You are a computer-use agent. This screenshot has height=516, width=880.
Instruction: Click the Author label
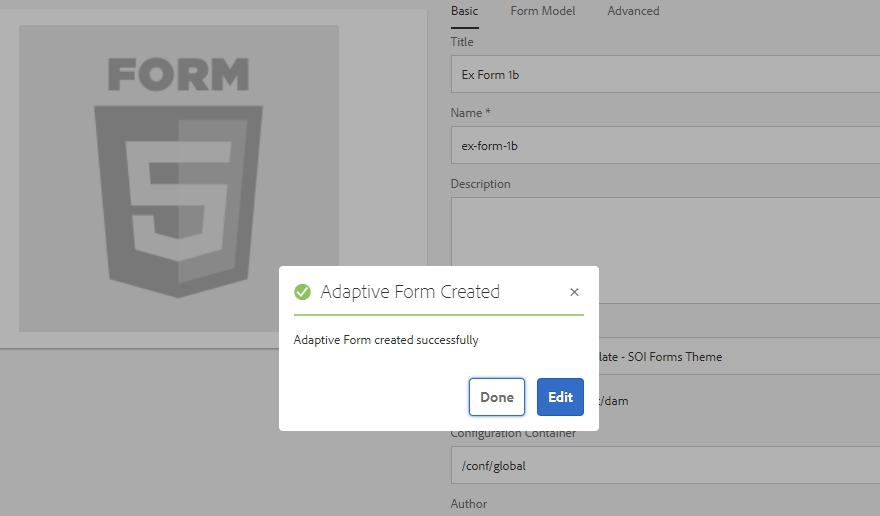click(x=469, y=504)
